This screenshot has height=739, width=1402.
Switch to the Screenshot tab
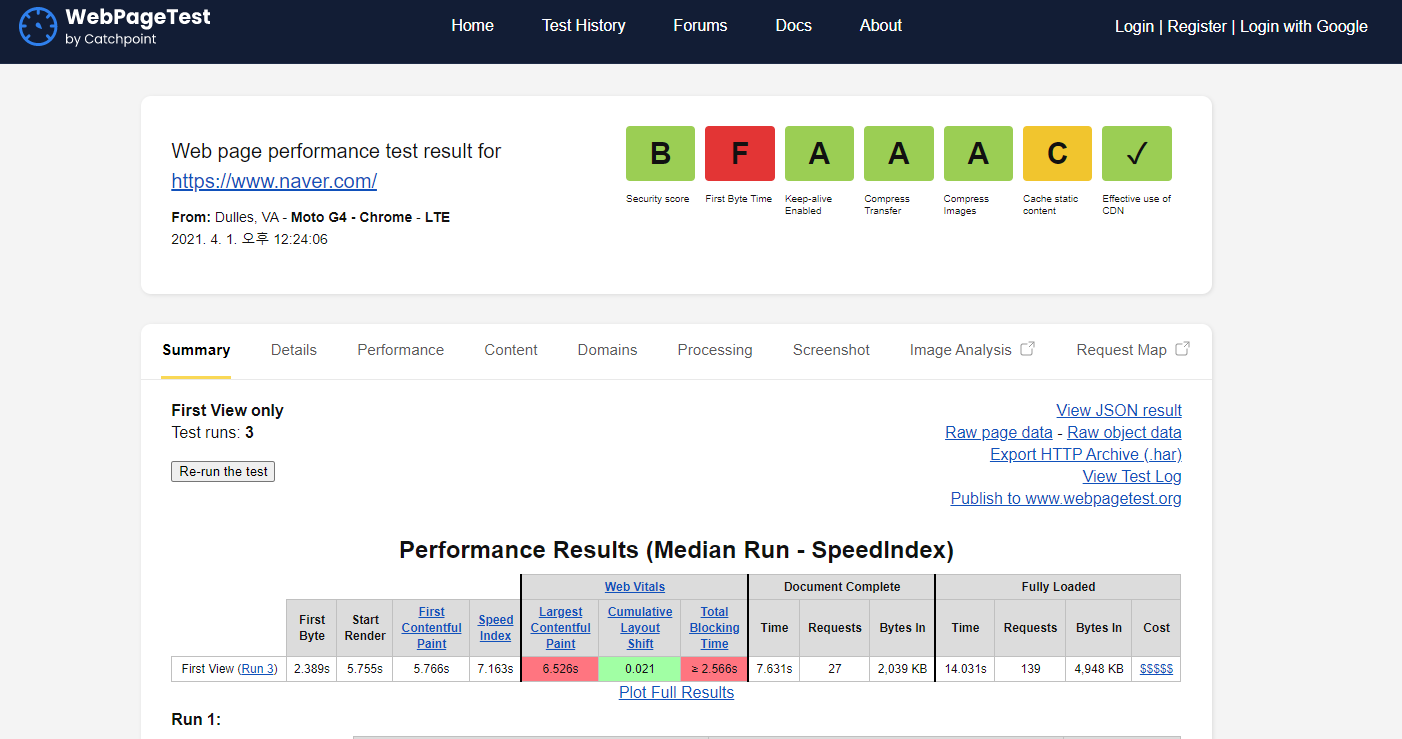click(x=831, y=350)
